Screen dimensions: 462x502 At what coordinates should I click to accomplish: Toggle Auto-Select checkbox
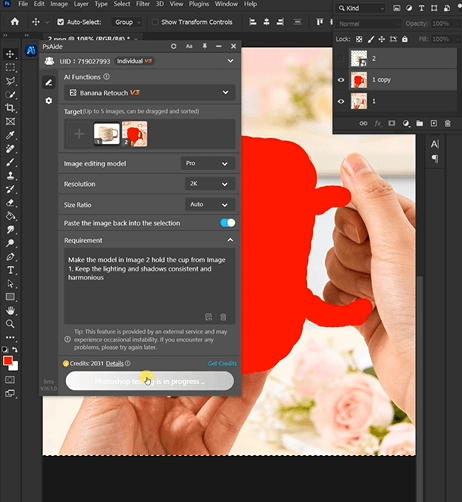(60, 22)
